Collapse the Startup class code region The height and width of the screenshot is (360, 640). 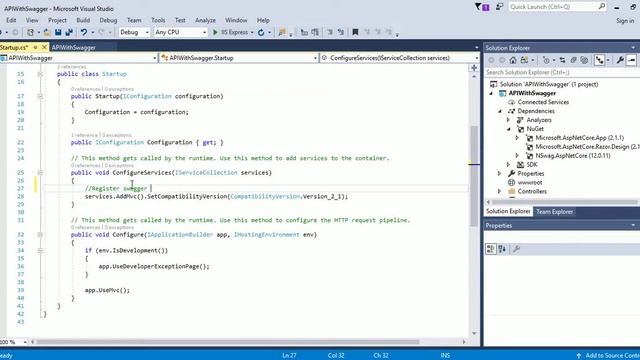click(x=40, y=74)
